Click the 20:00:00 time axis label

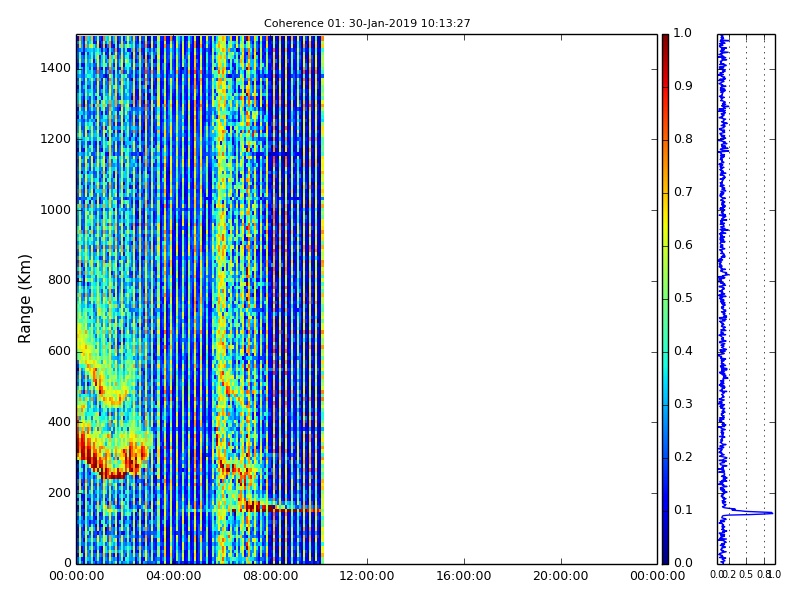click(561, 577)
